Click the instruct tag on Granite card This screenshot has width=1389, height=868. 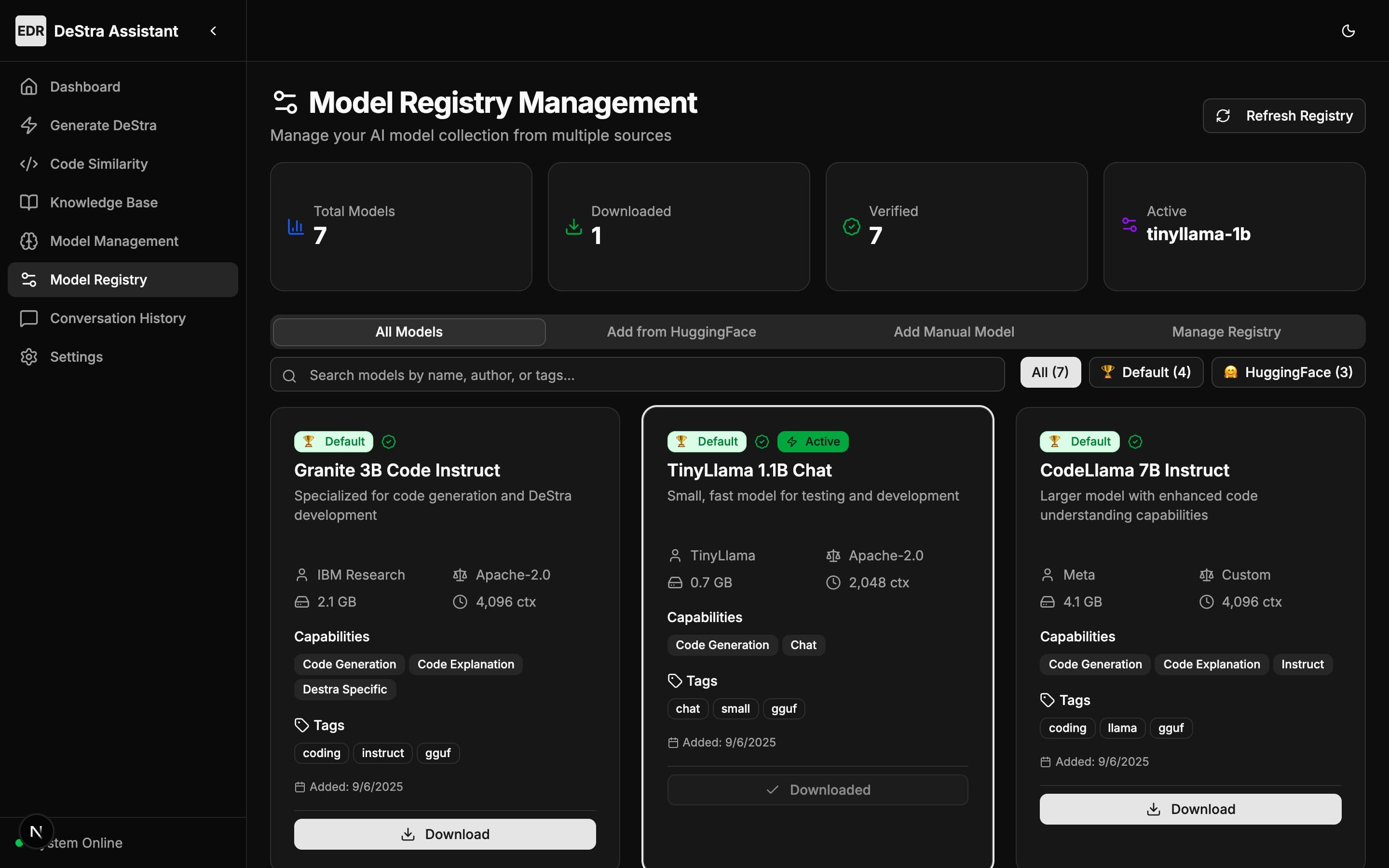click(383, 753)
